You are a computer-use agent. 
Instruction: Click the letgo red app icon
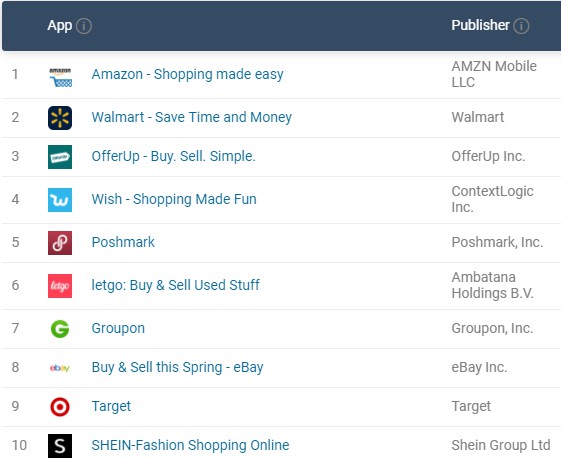point(60,286)
